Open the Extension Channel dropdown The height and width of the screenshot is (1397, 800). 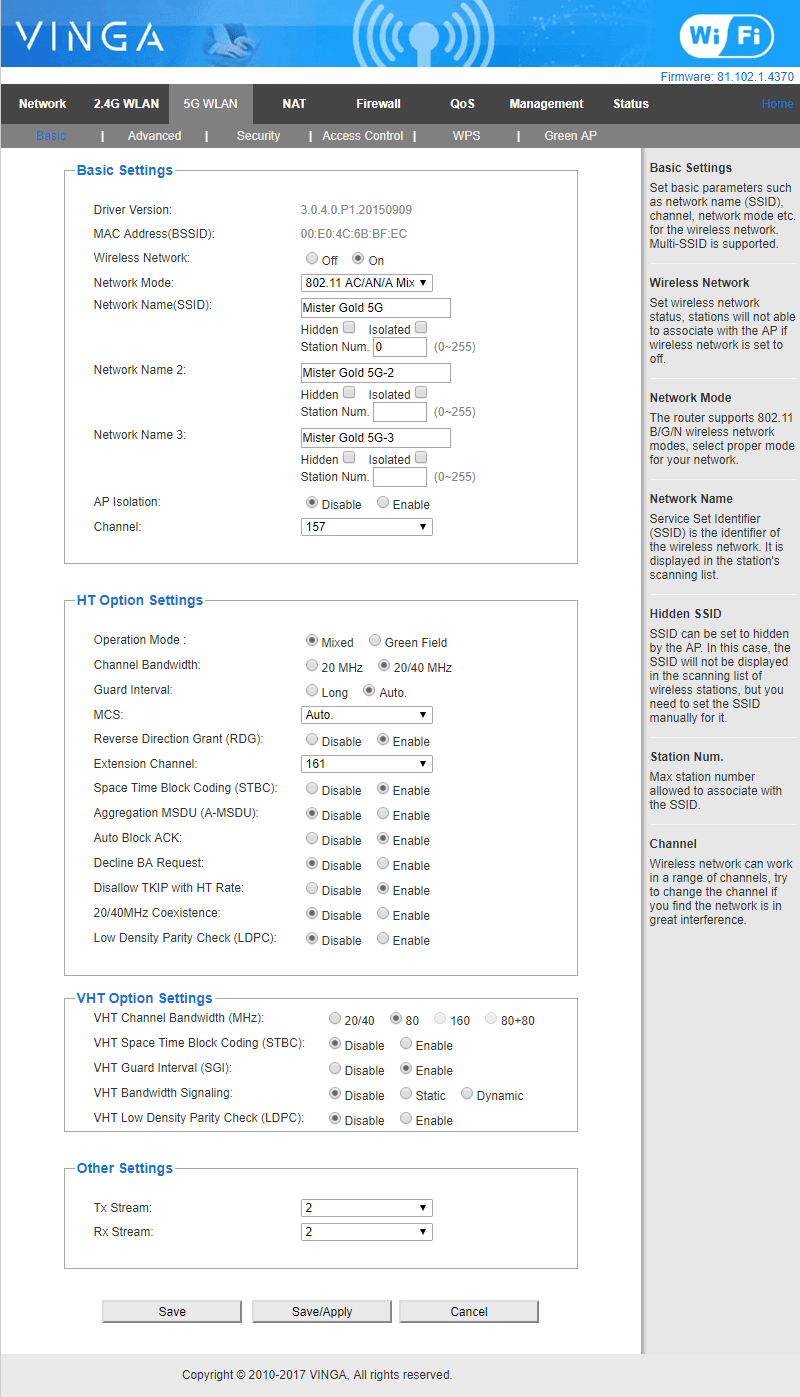click(366, 764)
